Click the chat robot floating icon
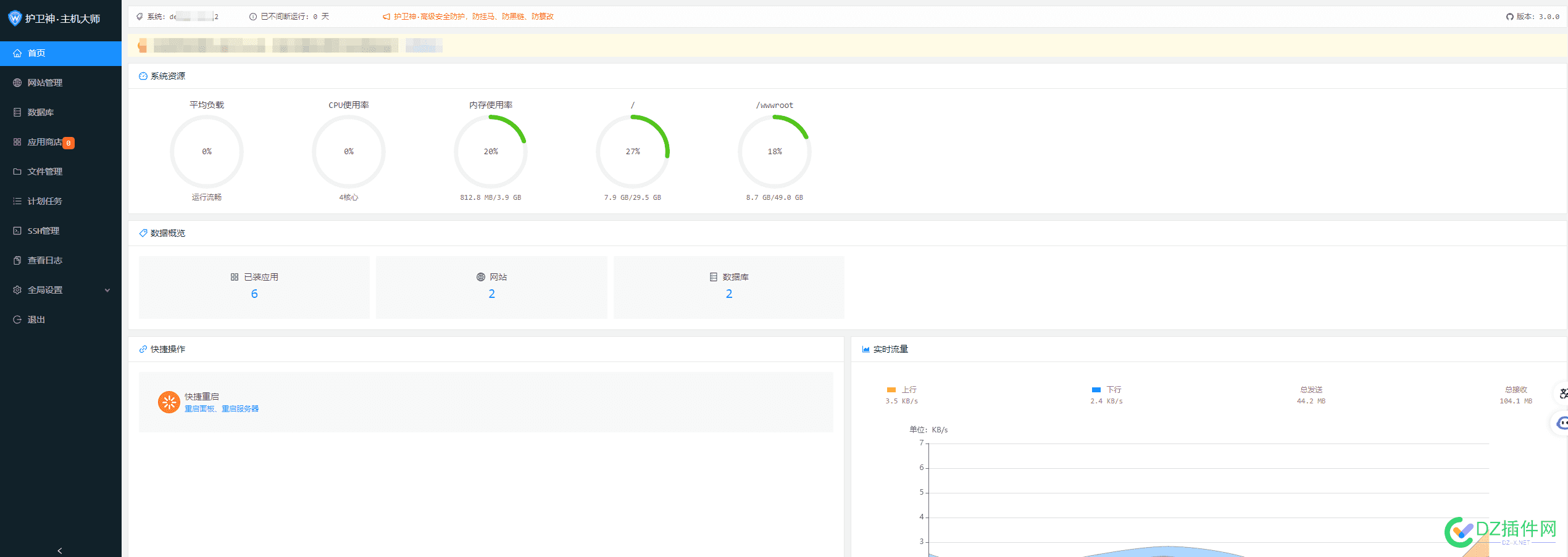 [x=1562, y=423]
